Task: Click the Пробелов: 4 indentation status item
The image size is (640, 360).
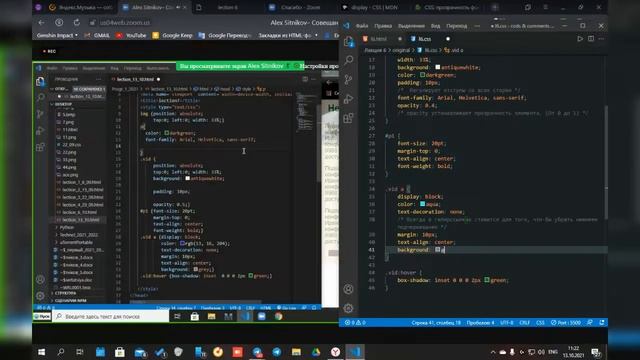Action: tap(480, 322)
